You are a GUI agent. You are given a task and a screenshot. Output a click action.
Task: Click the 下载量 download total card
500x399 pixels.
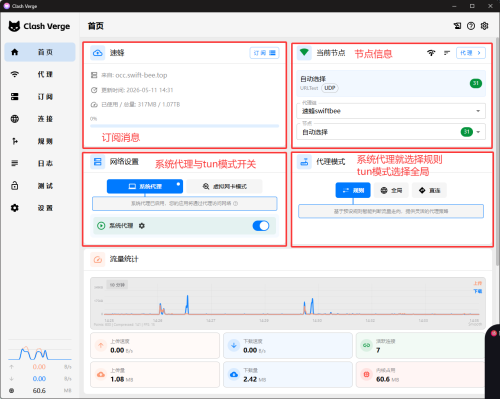(288, 374)
